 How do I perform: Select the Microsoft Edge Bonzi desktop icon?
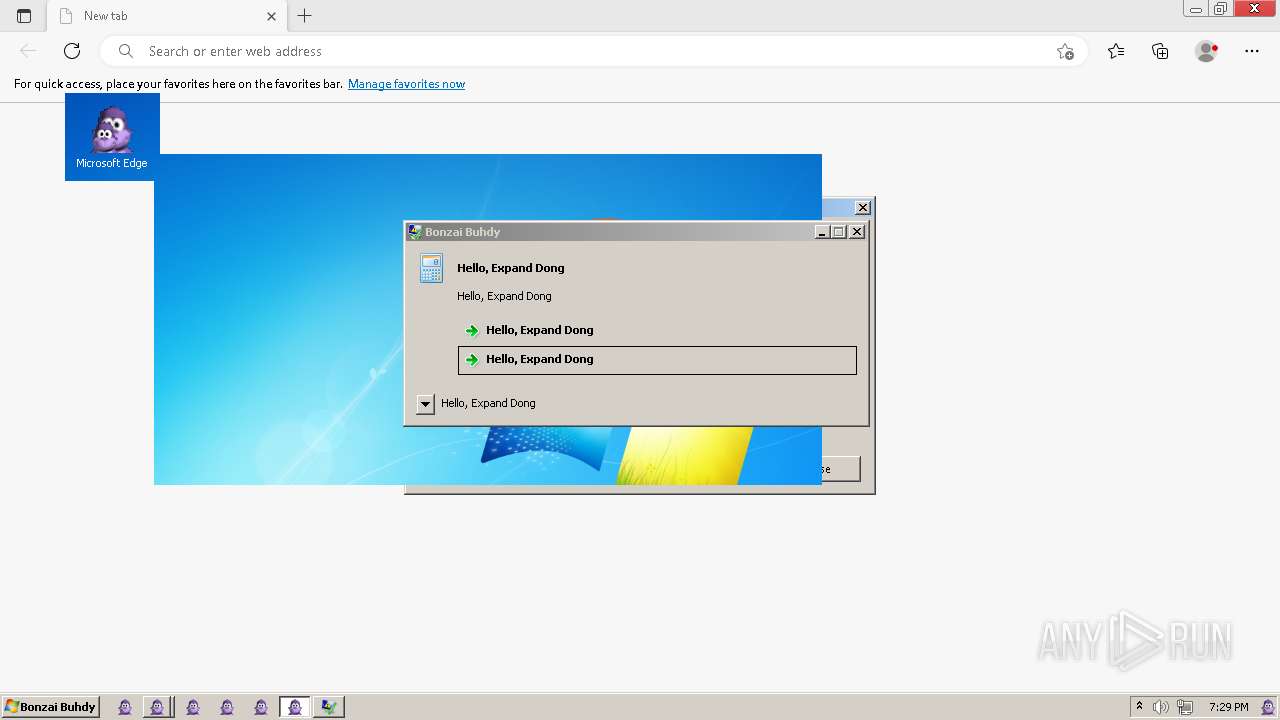click(112, 137)
